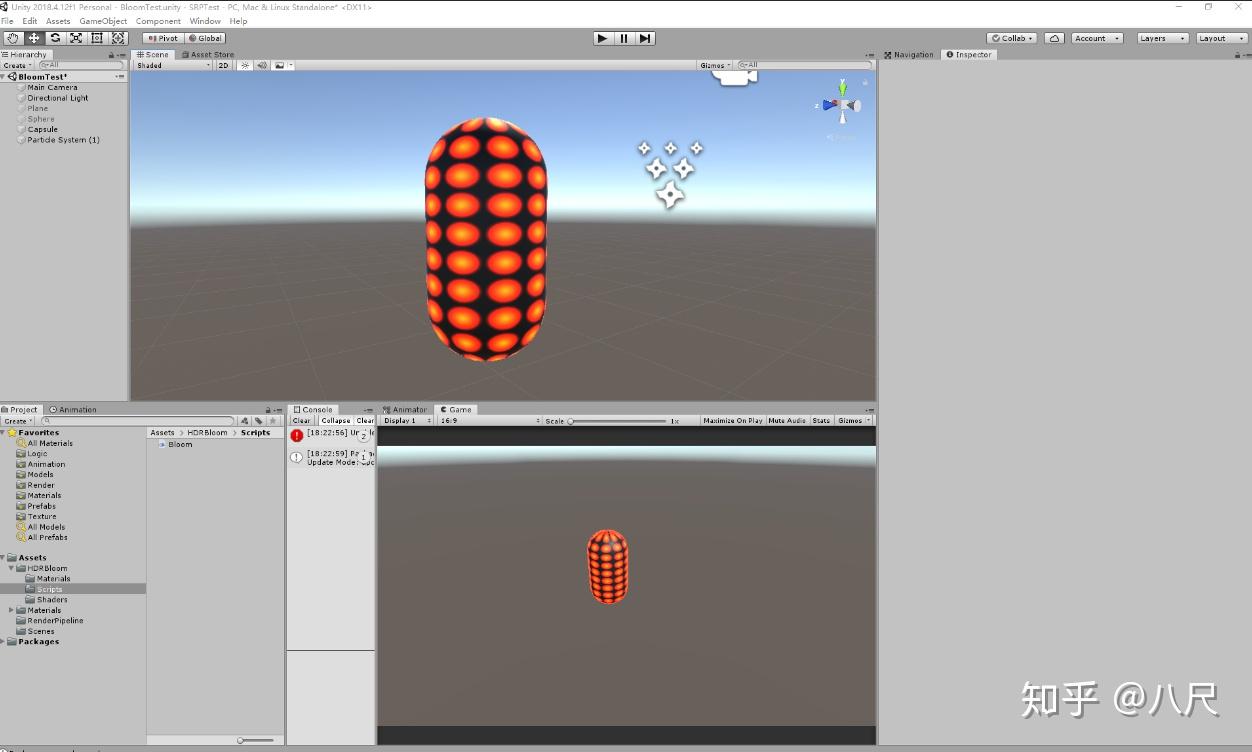Select the Hand tool
The height and width of the screenshot is (752, 1252).
12,37
